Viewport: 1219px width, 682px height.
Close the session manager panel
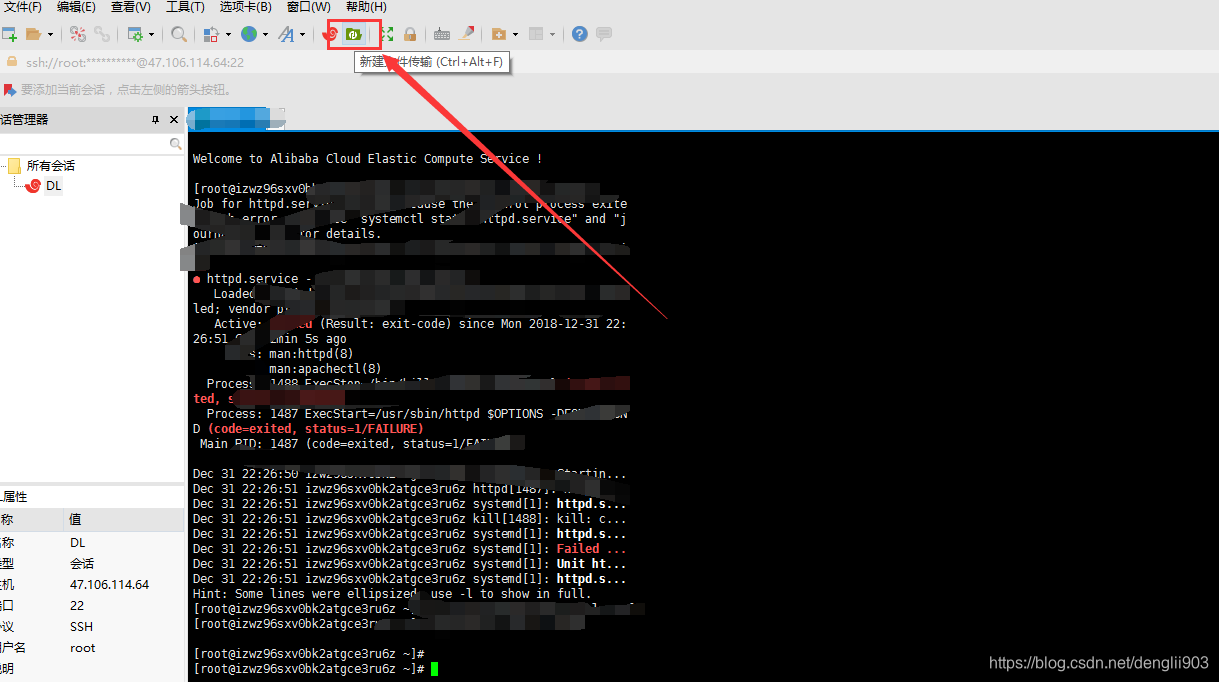pyautogui.click(x=174, y=120)
